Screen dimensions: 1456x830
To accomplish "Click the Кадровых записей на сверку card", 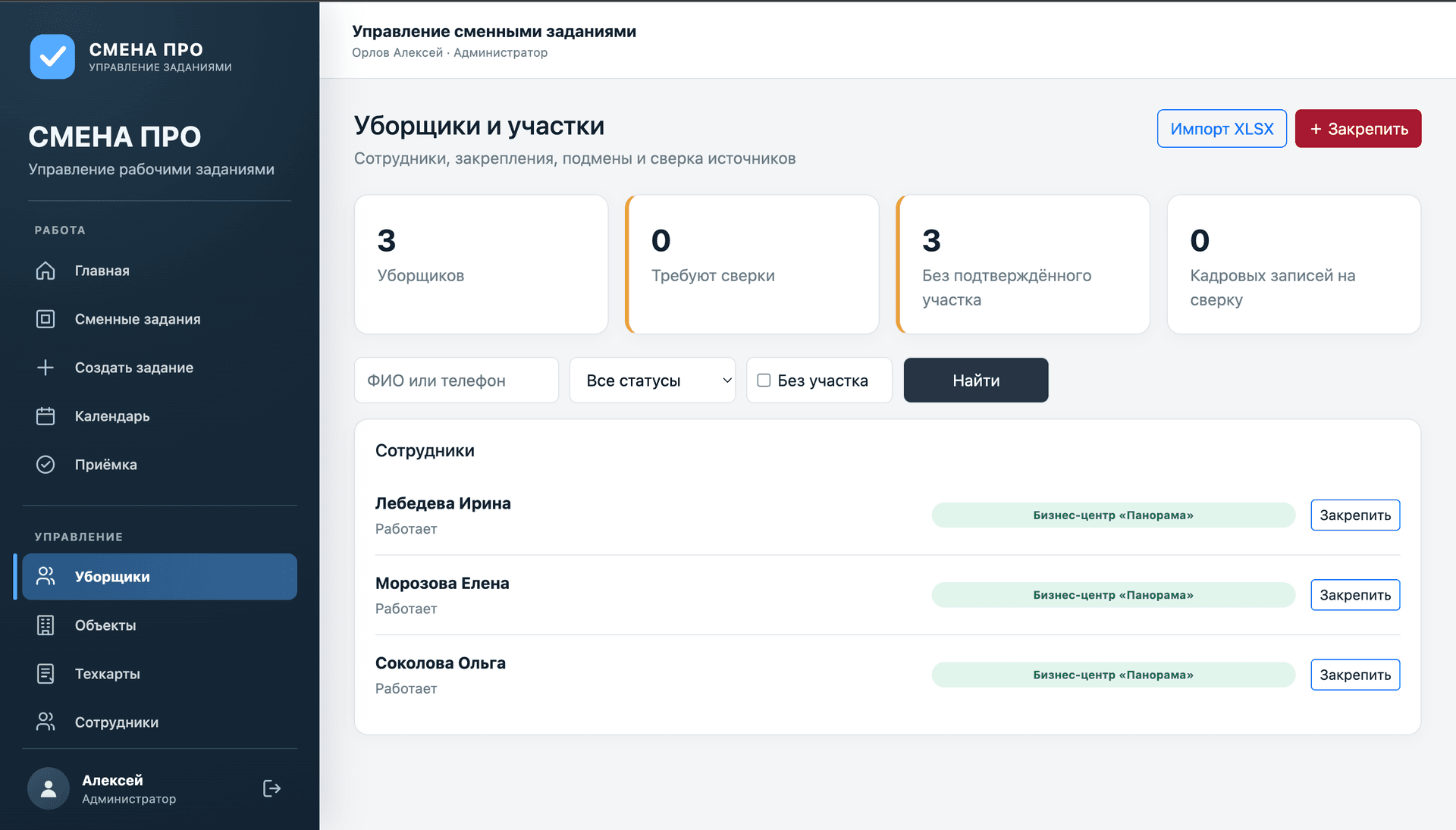I will (1294, 265).
